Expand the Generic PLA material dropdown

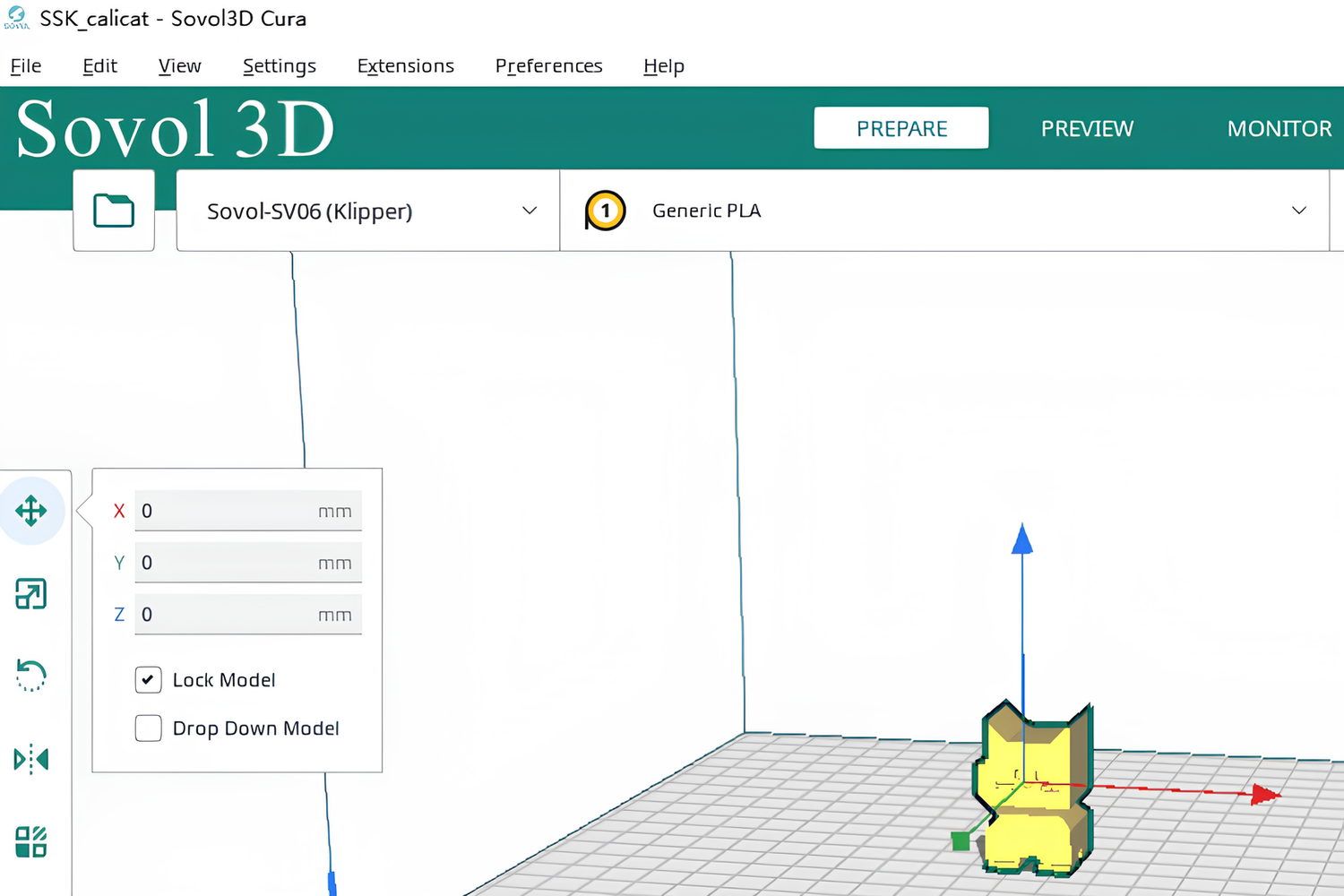pyautogui.click(x=1298, y=211)
